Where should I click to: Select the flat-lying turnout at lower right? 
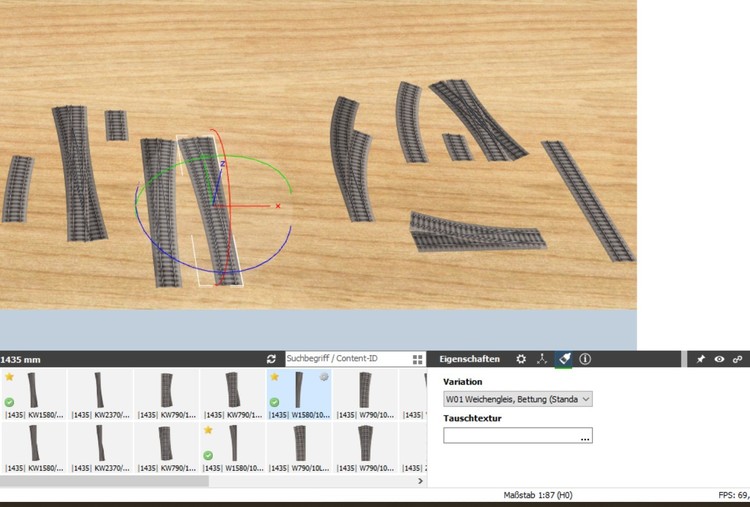[x=477, y=232]
